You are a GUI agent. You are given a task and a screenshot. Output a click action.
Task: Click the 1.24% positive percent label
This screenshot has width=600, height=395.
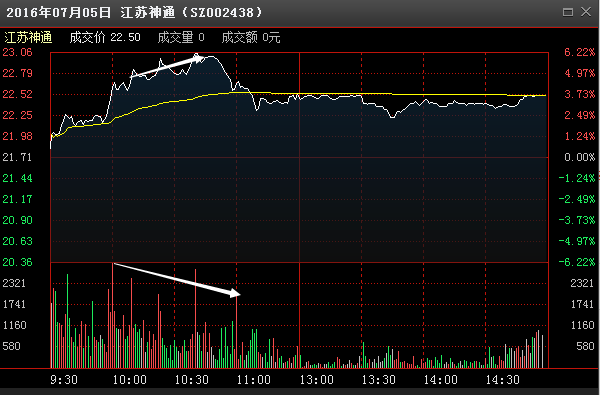coord(580,136)
